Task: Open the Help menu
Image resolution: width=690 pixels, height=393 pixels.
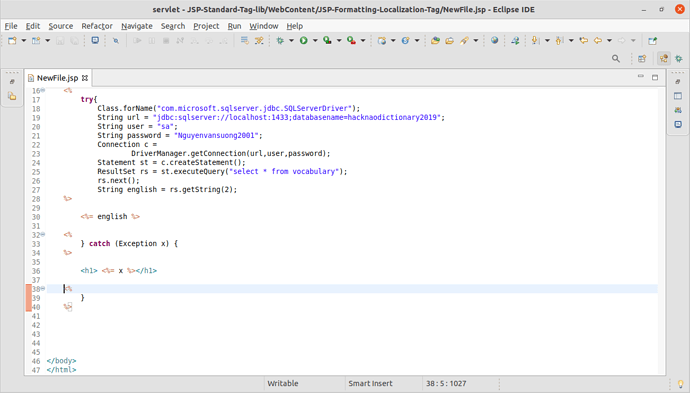Action: pos(295,26)
